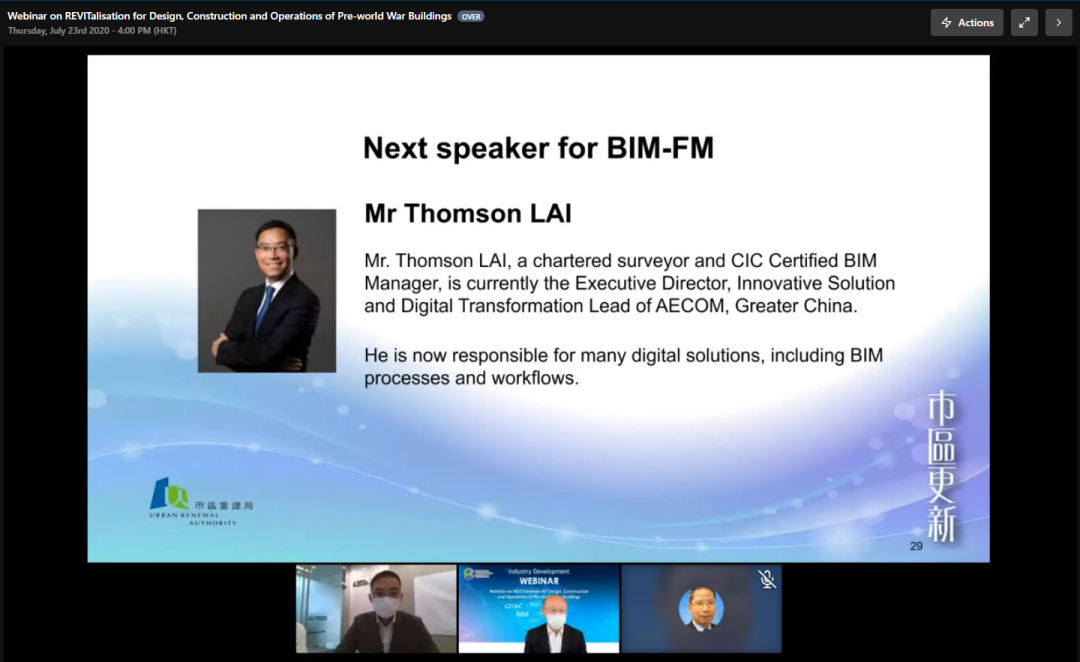Expand the side panel chevron arrow
Screen dimensions: 1080x662
pyautogui.click(x=1059, y=23)
